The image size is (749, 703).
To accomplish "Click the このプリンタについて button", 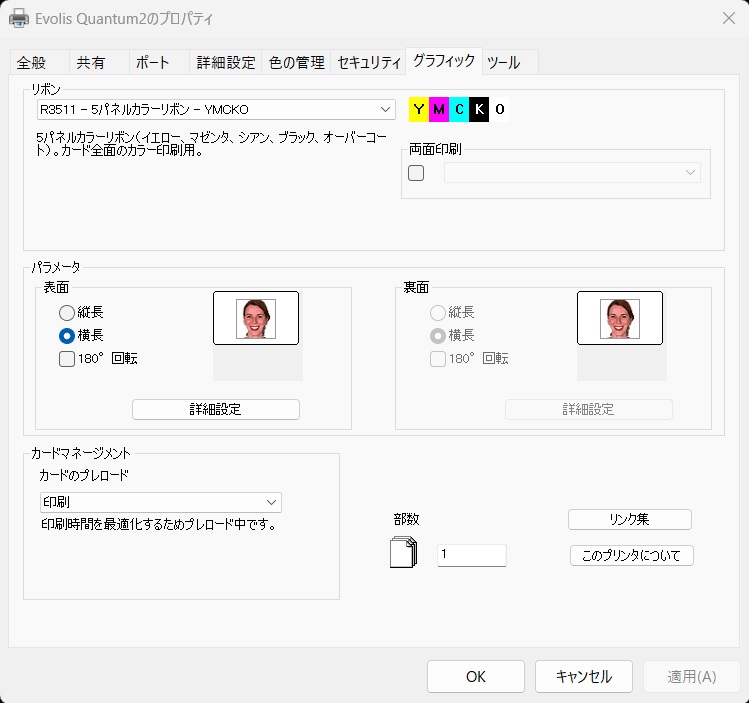I will pos(632,555).
